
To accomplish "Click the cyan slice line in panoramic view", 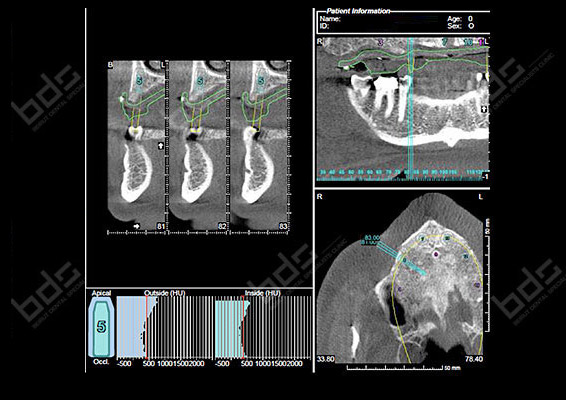I will pyautogui.click(x=410, y=108).
